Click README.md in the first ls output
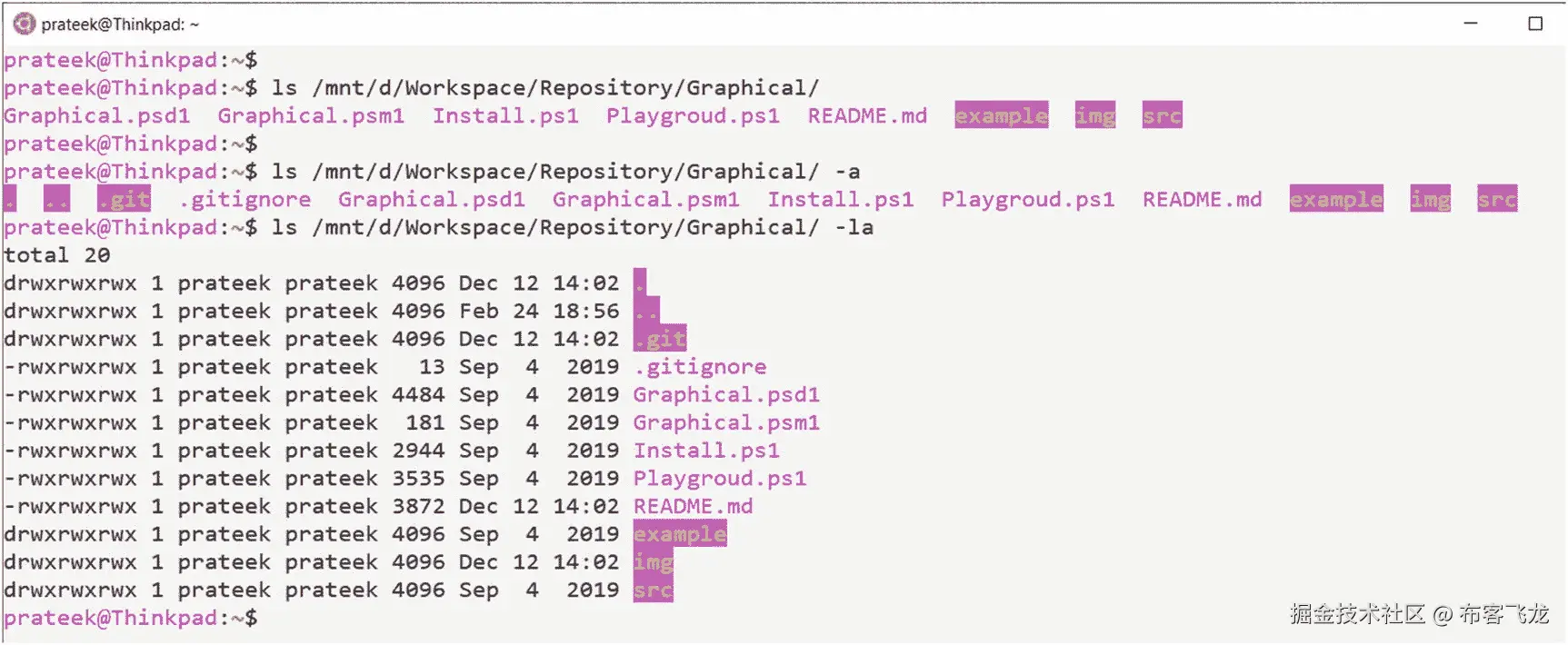 coord(867,115)
